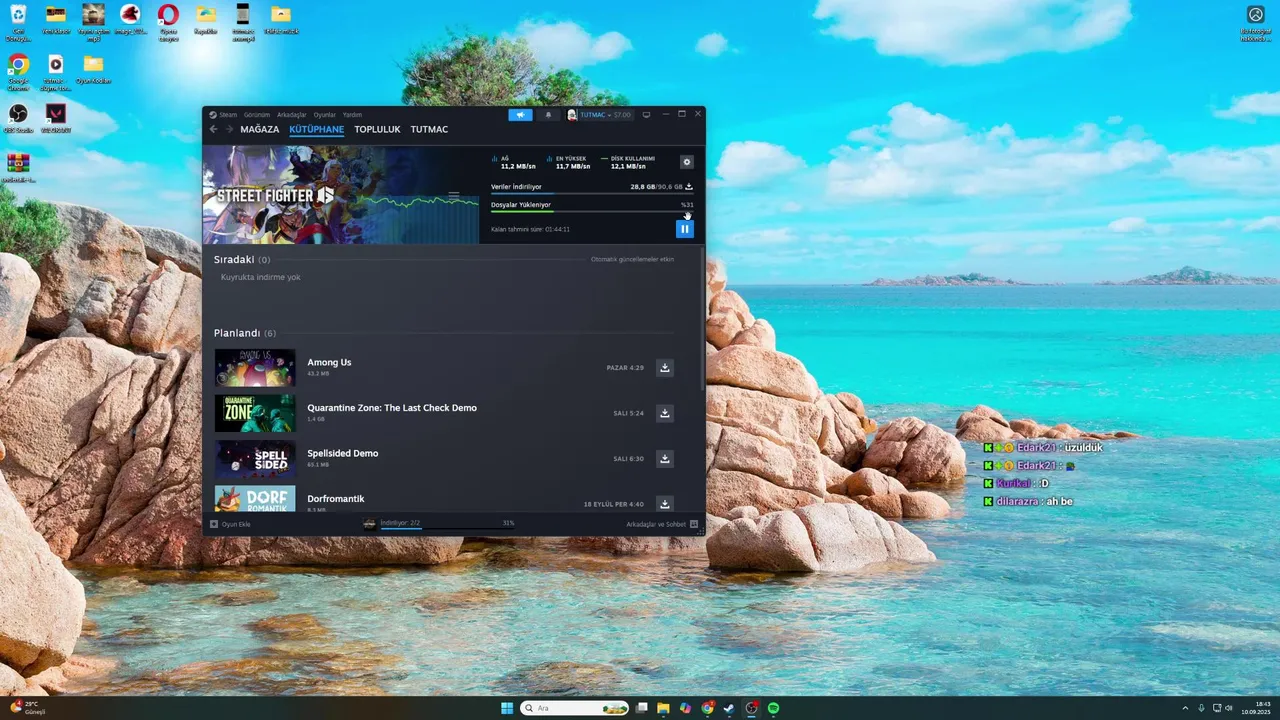Click the Windows Start button
The height and width of the screenshot is (720, 1280).
(x=507, y=708)
